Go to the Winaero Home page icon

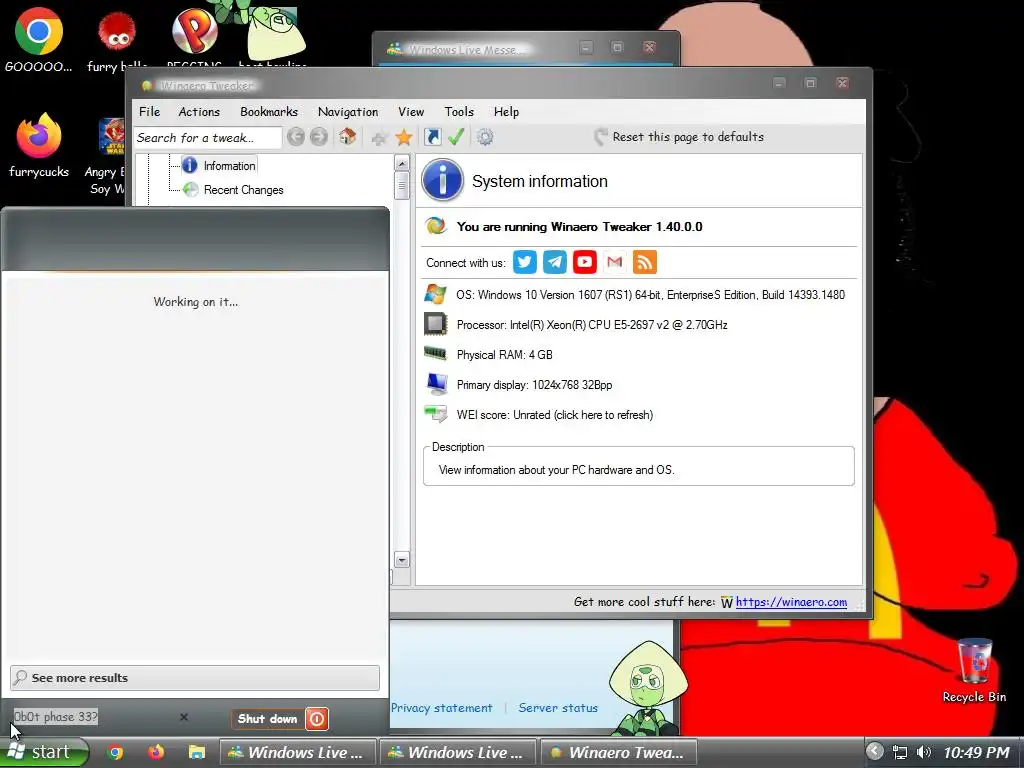tap(347, 136)
